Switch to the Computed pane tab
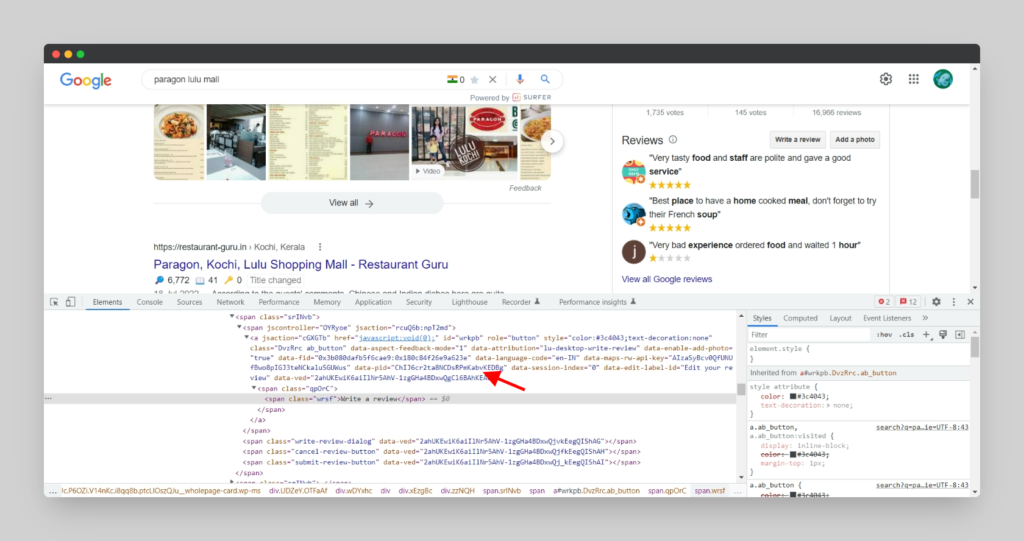This screenshot has height=541, width=1024. 800,318
